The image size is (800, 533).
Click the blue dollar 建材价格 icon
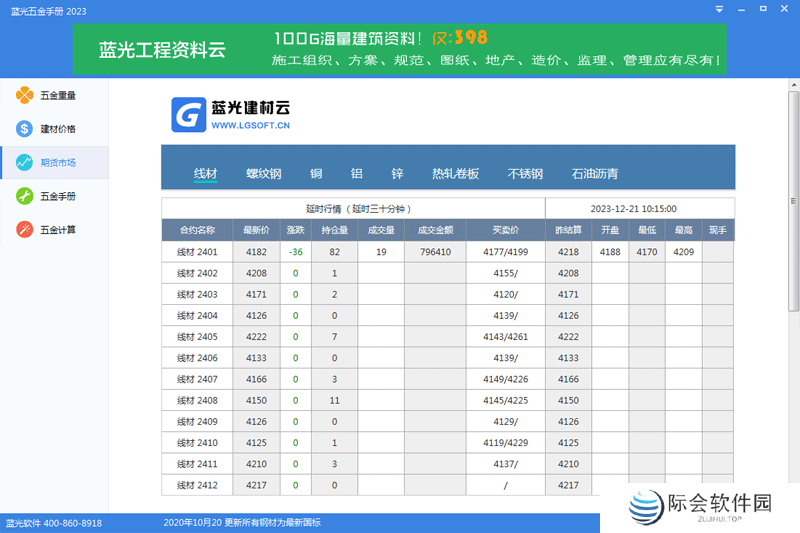[24, 129]
